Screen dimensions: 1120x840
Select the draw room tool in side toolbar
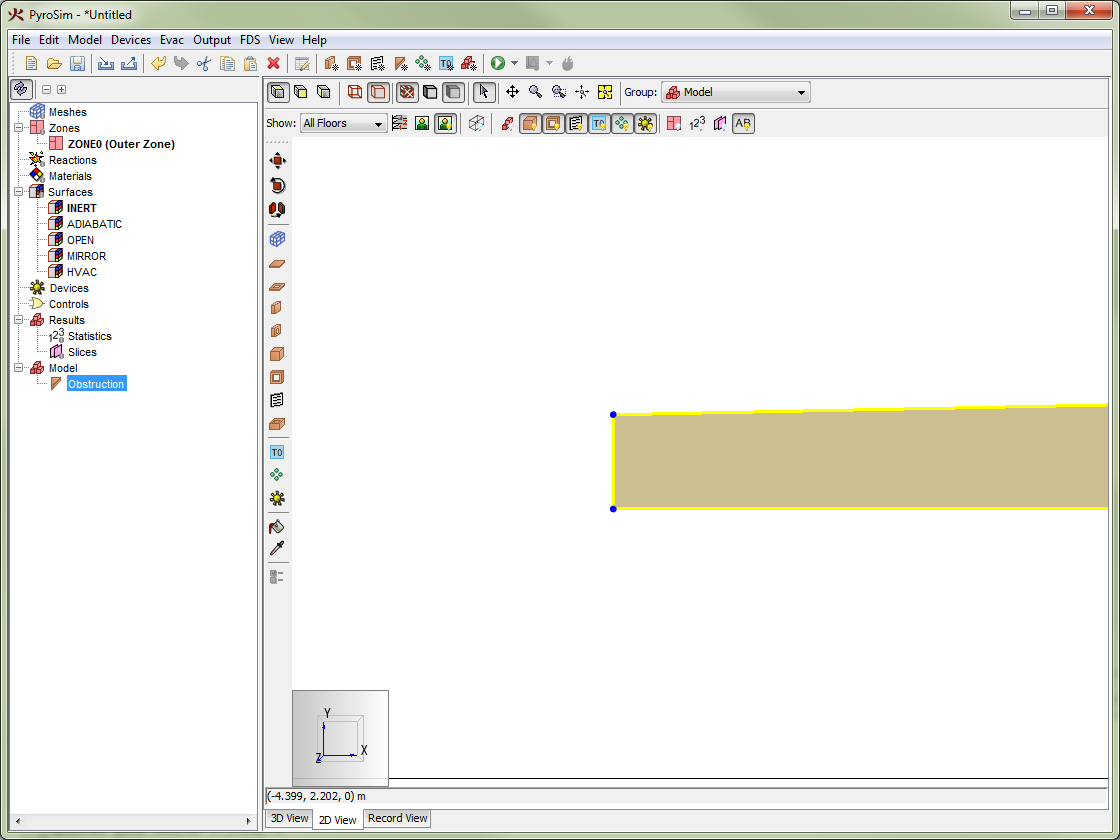[277, 424]
